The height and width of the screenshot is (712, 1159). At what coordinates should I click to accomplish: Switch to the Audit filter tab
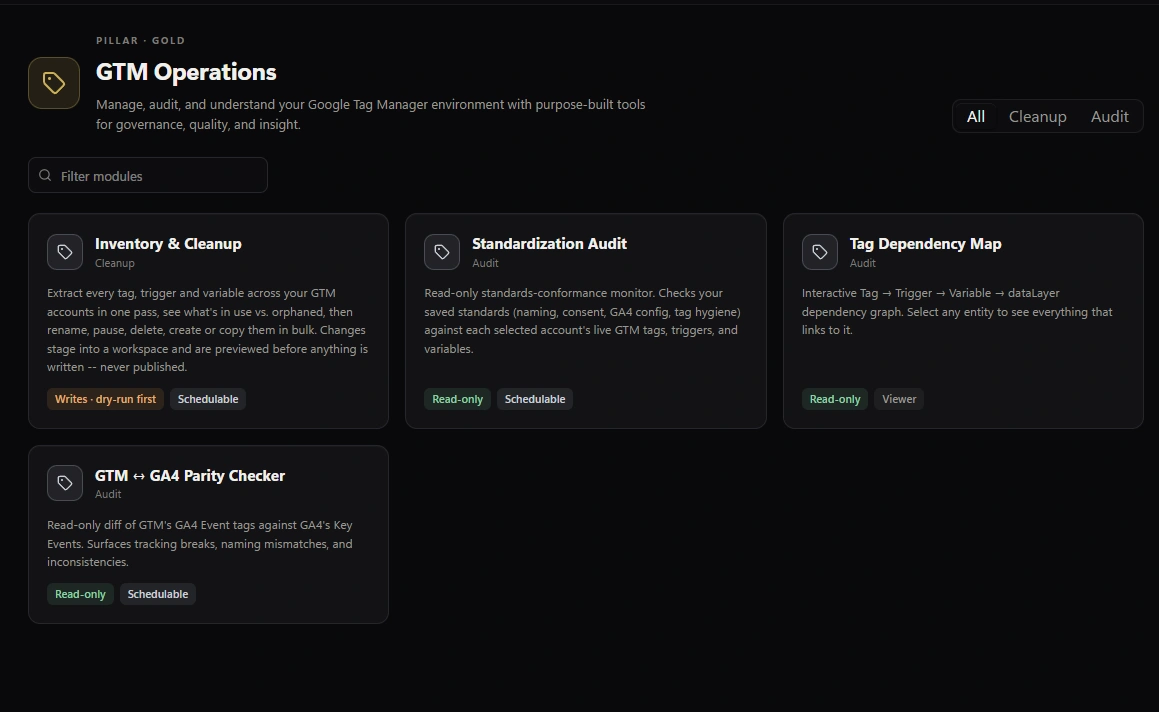coord(1109,116)
